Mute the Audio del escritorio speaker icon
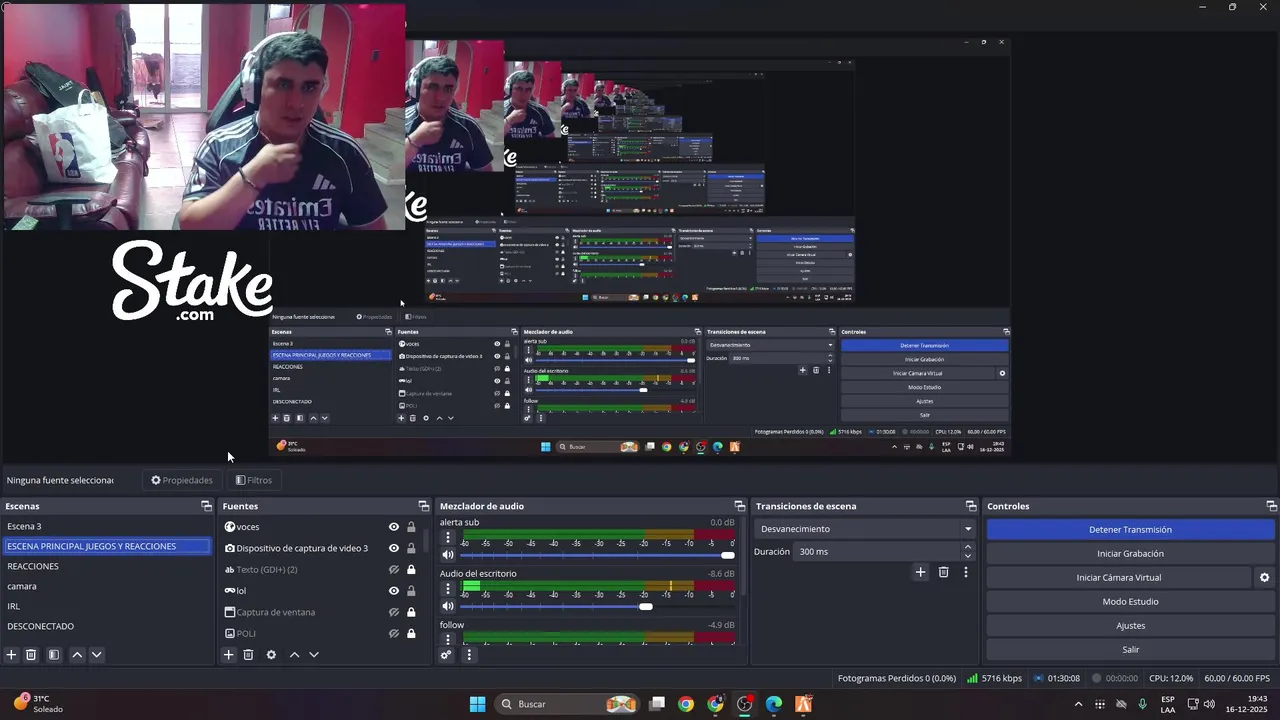This screenshot has height=720, width=1280. (x=448, y=606)
